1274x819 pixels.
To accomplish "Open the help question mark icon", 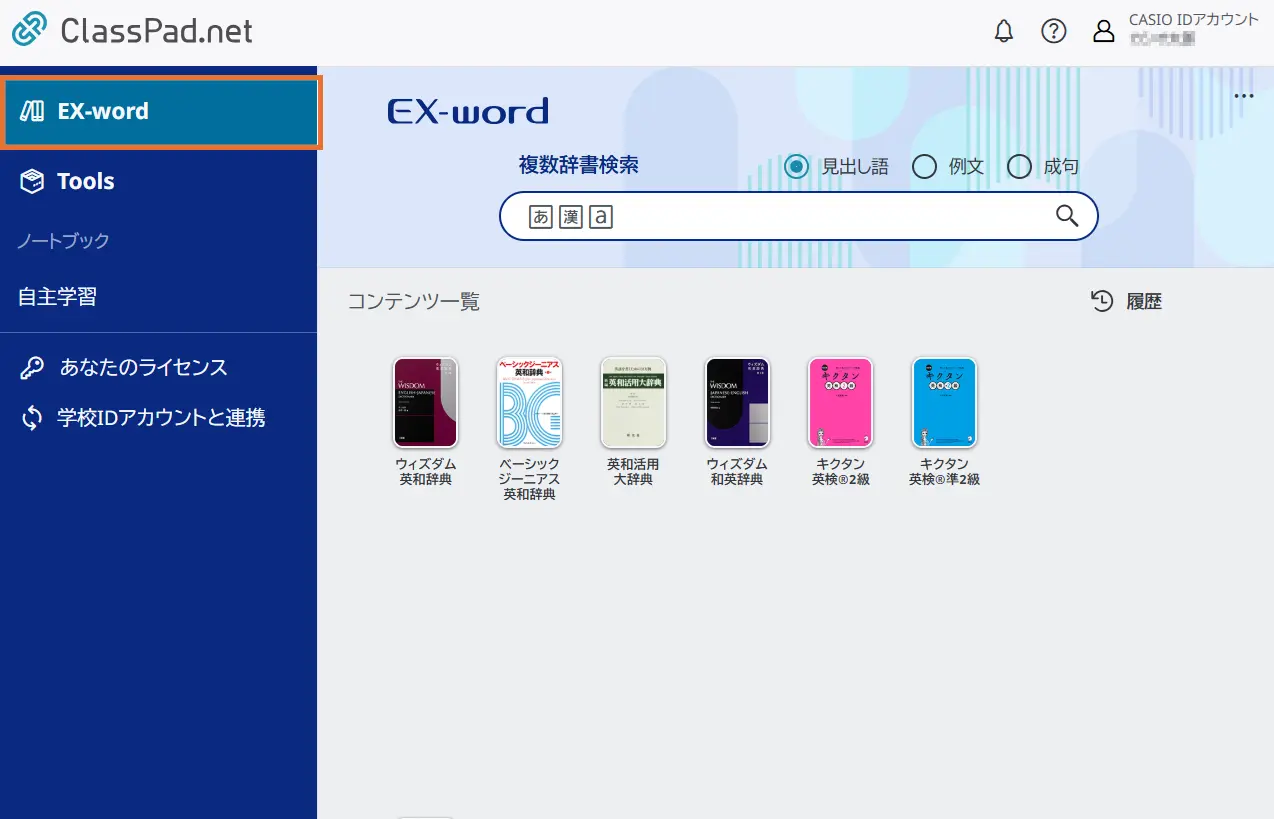I will click(1054, 31).
